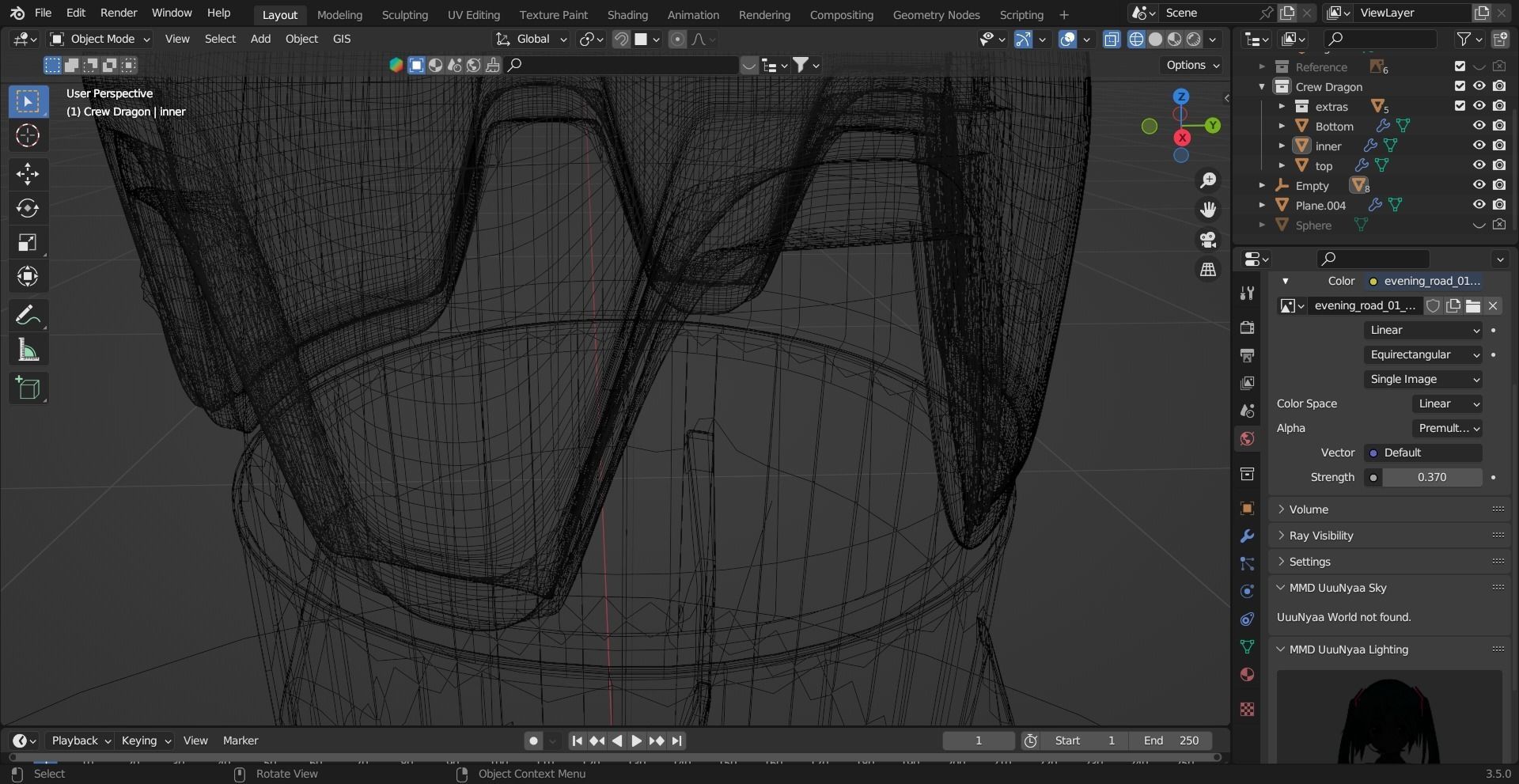Viewport: 1519px width, 784px height.
Task: Switch to the Shading workspace tab
Action: (627, 14)
